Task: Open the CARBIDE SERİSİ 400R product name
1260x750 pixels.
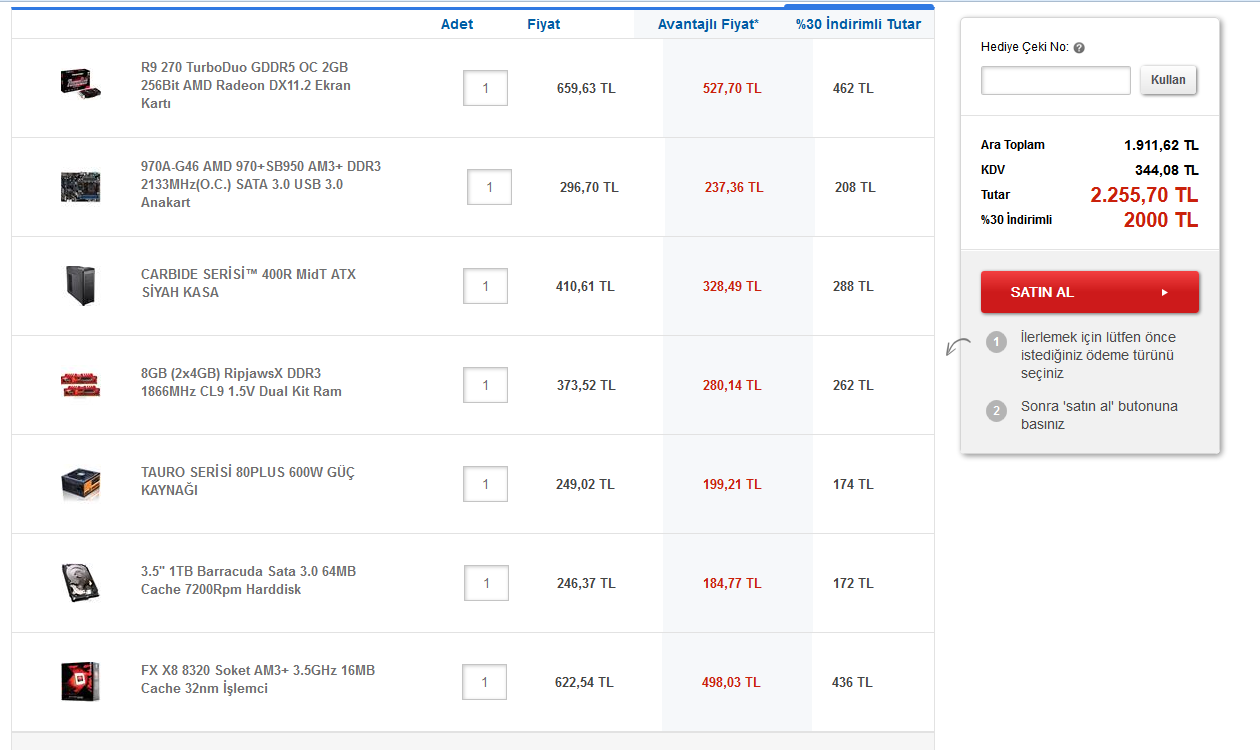Action: point(248,283)
